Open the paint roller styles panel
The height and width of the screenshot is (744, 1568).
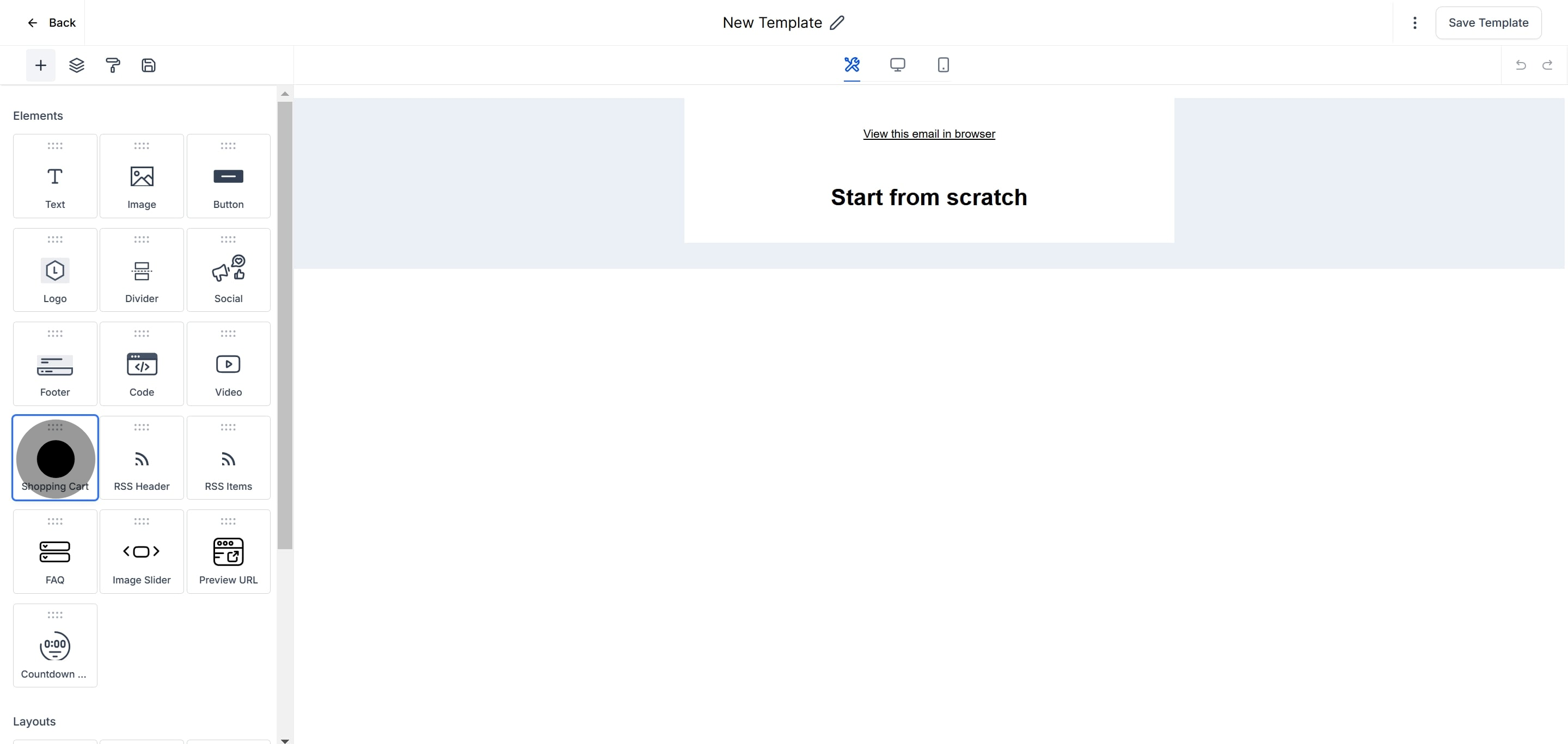coord(113,65)
